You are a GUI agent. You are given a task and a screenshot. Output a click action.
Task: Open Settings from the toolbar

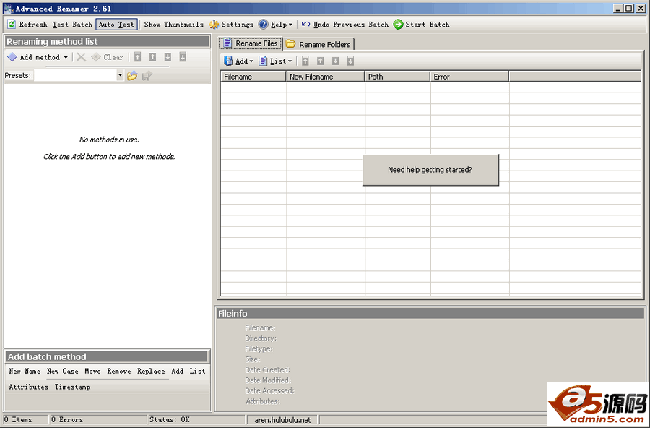pos(232,23)
